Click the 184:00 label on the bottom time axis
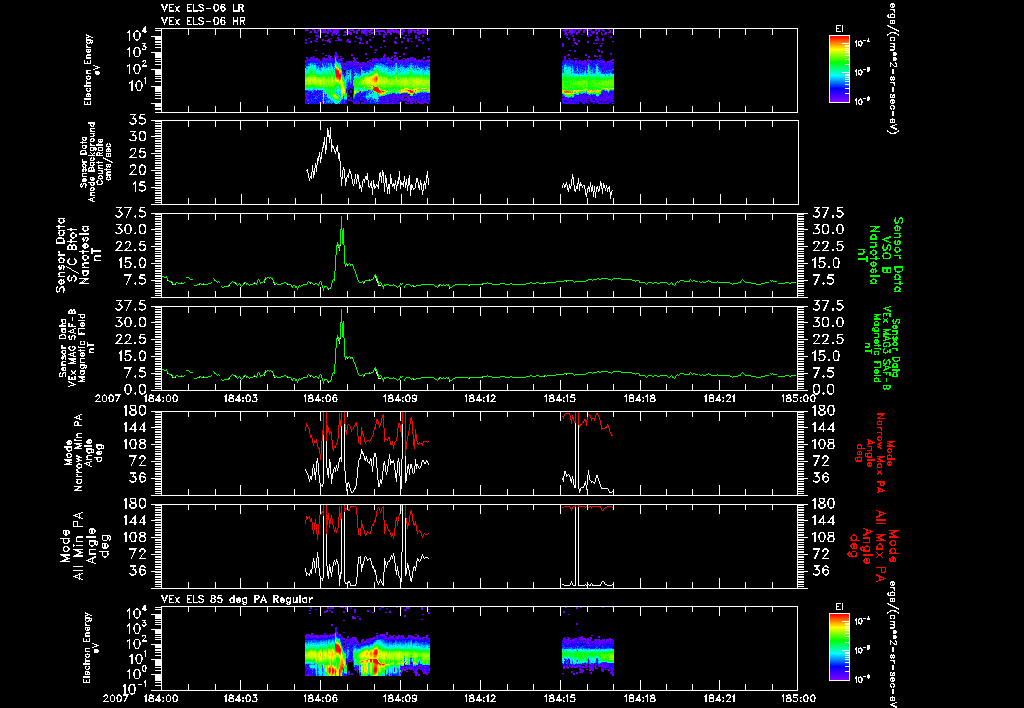 click(161, 698)
